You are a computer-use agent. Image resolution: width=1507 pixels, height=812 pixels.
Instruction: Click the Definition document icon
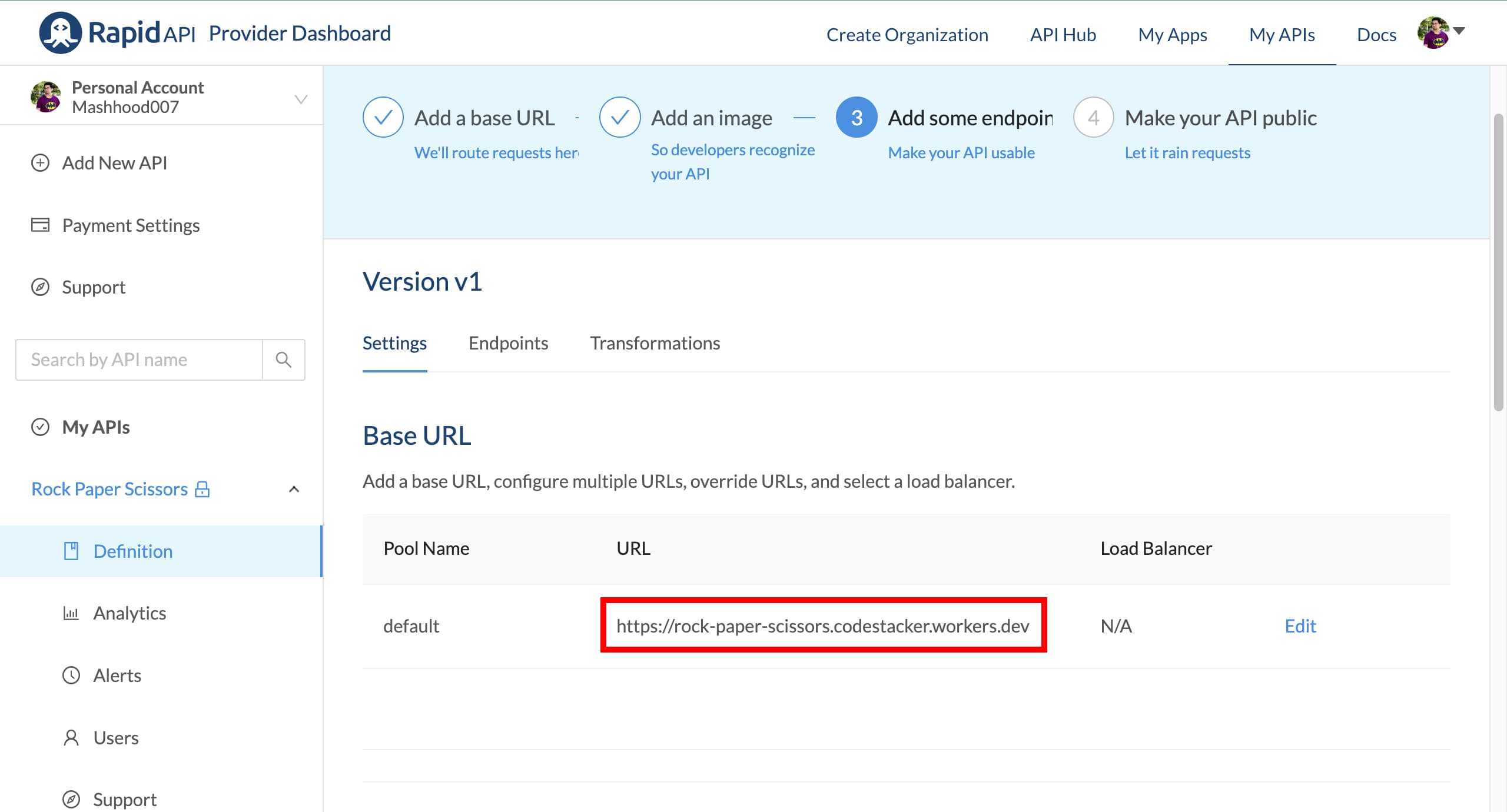[71, 551]
